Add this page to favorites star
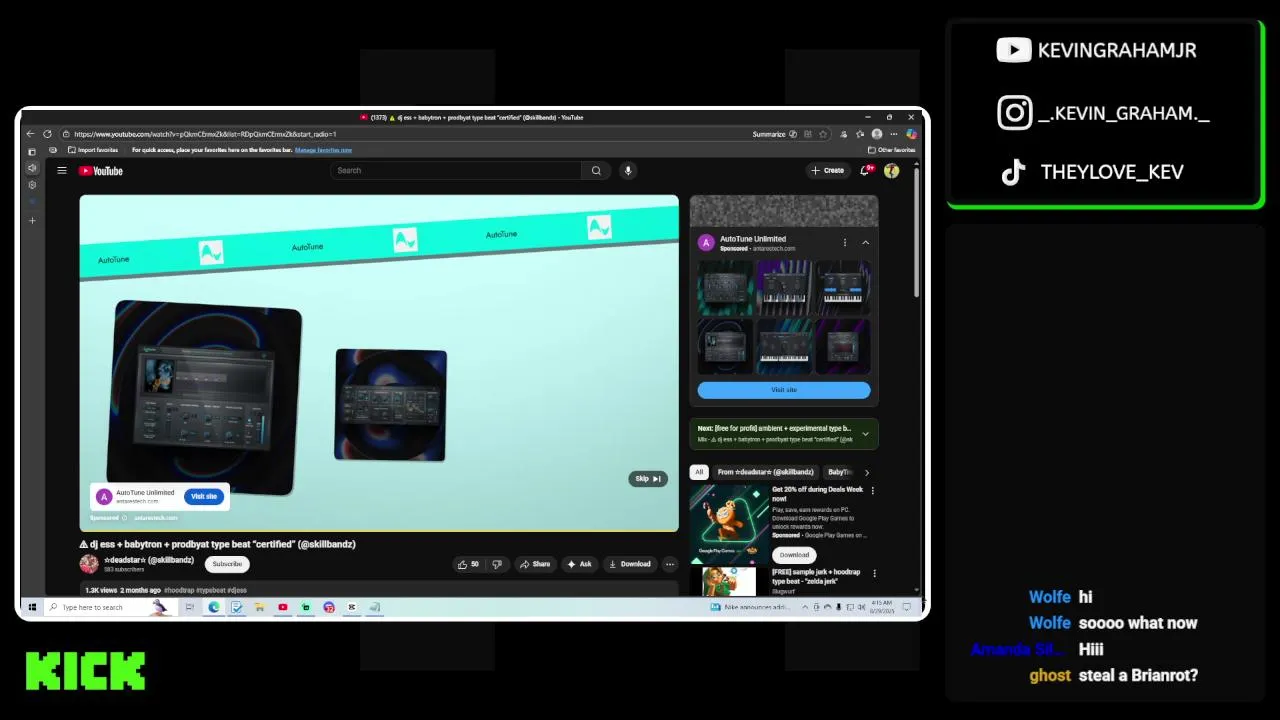Screen dimensions: 1280x720 [823, 134]
